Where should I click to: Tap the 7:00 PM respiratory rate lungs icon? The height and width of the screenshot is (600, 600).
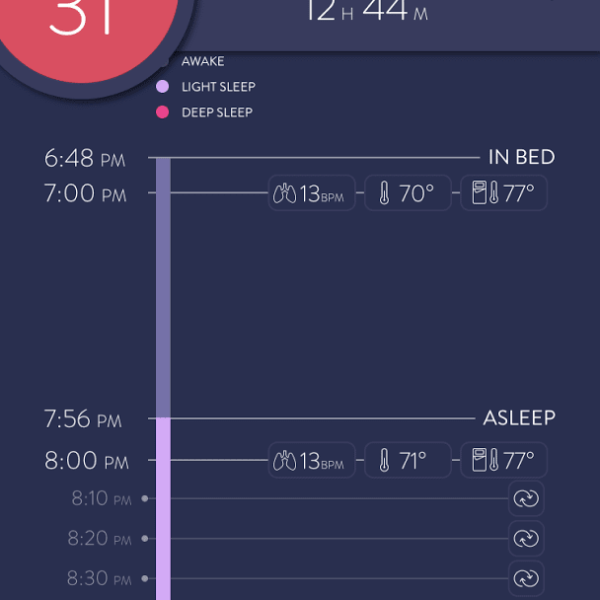point(284,193)
